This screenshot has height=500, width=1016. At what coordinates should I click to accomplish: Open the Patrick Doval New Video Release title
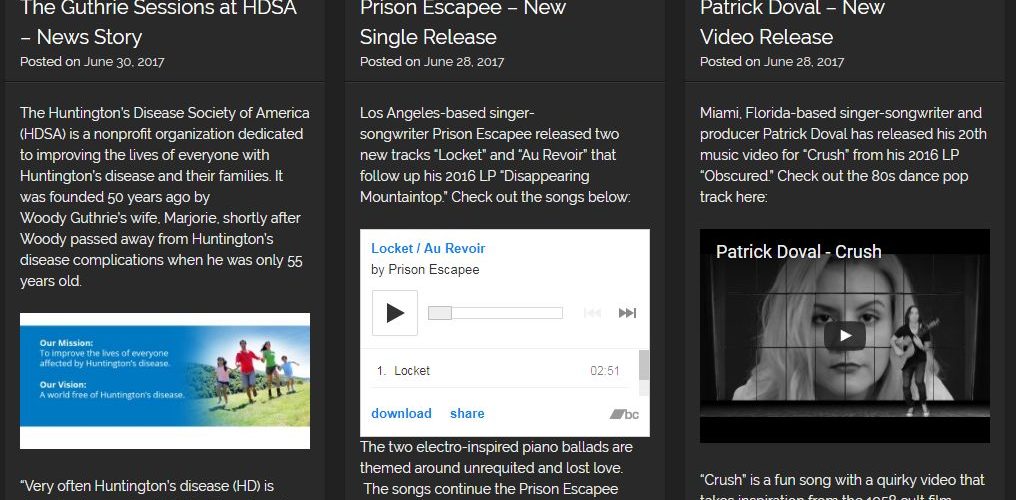(792, 22)
